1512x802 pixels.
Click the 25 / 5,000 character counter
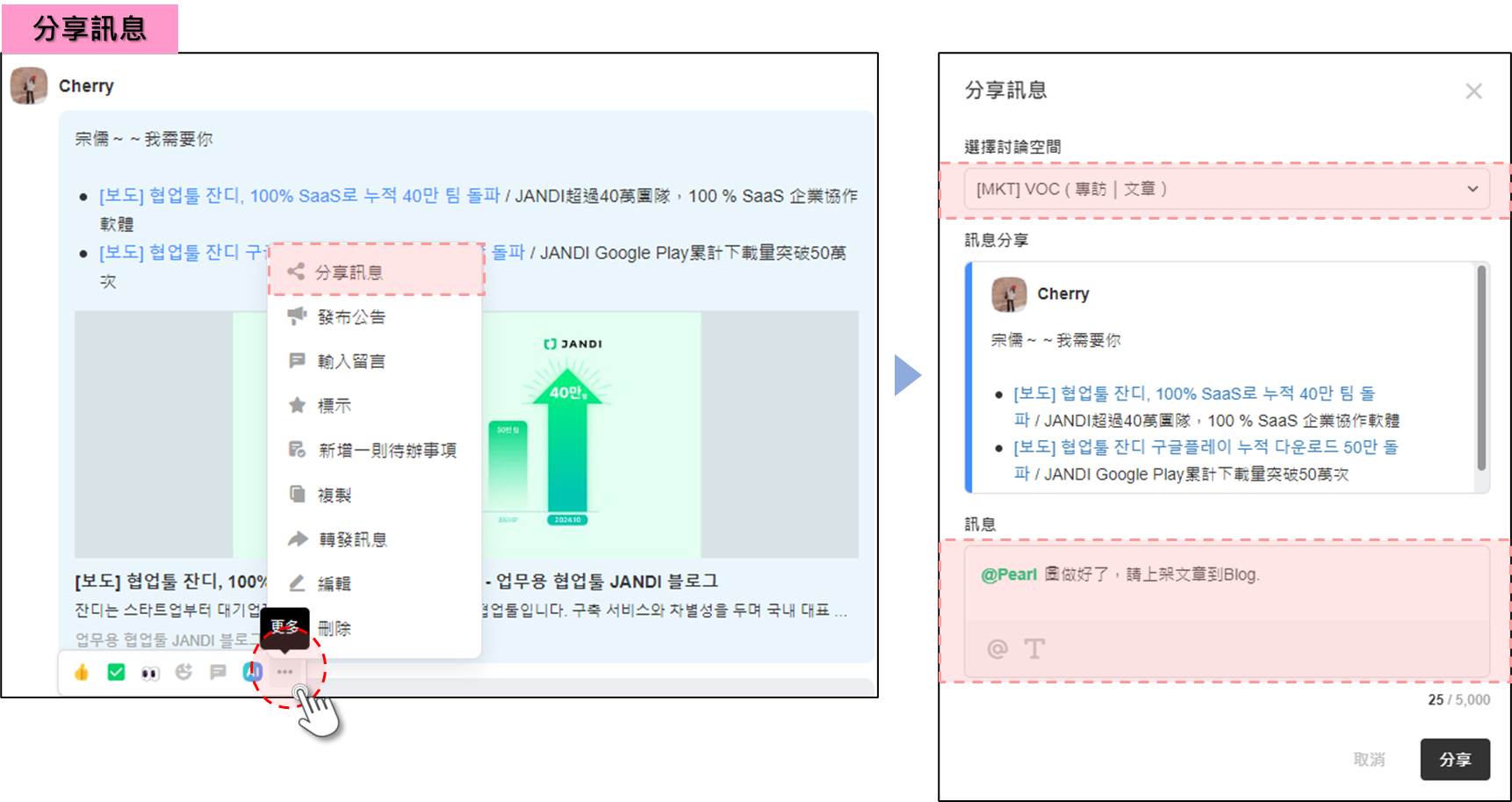pos(1458,700)
